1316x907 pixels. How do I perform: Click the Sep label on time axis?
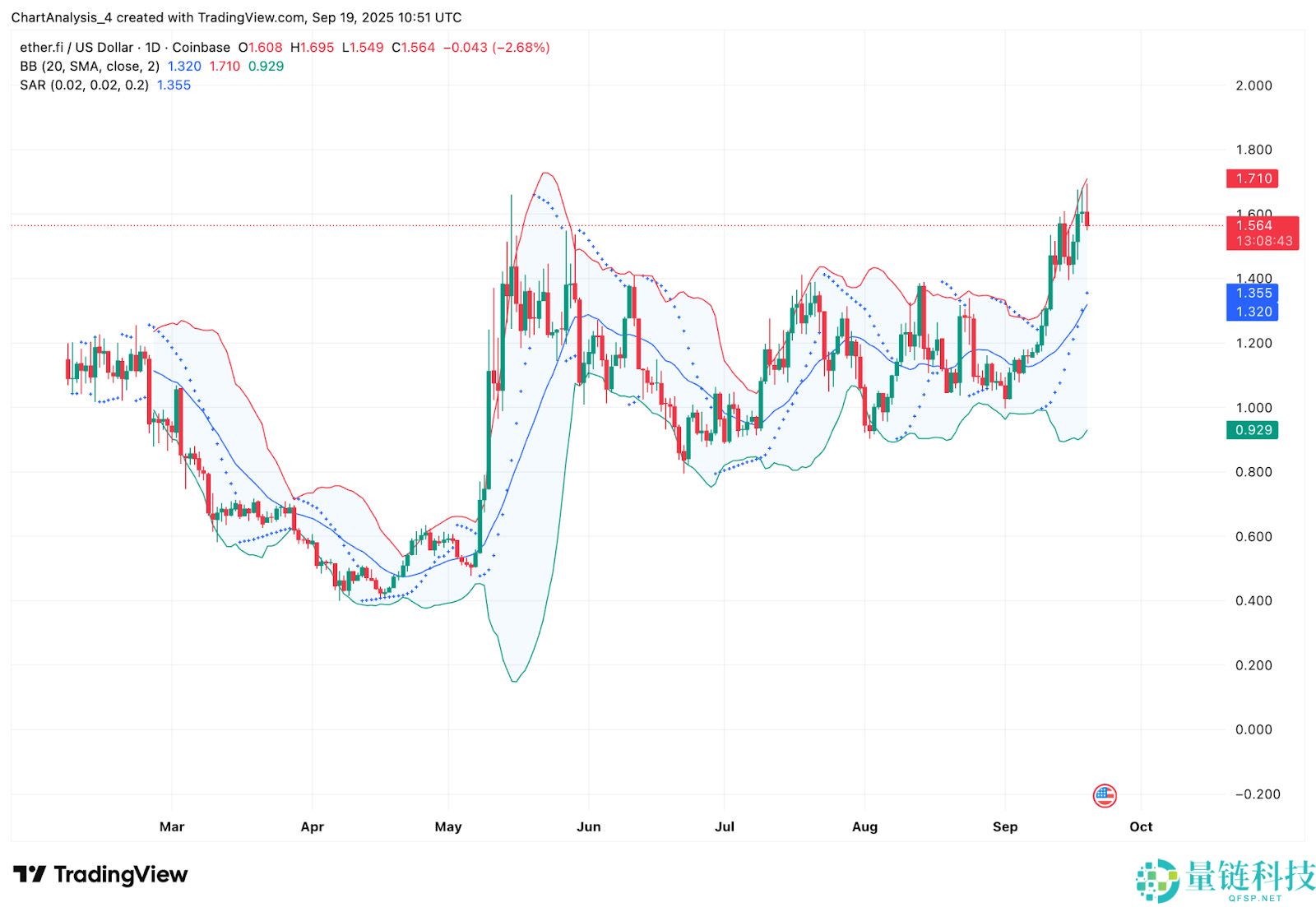click(1004, 826)
